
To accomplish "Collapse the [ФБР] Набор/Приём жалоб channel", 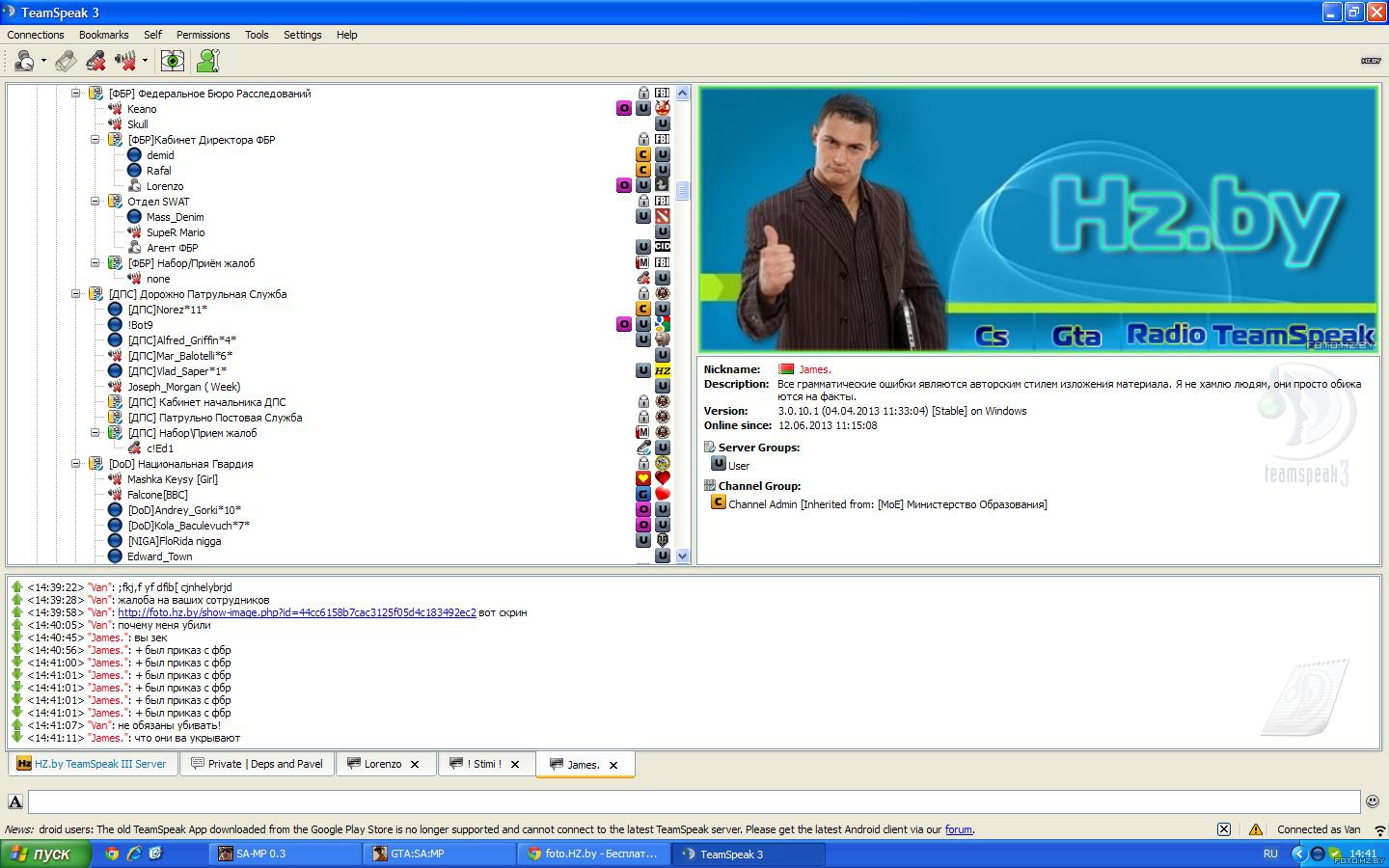I will click(x=95, y=263).
